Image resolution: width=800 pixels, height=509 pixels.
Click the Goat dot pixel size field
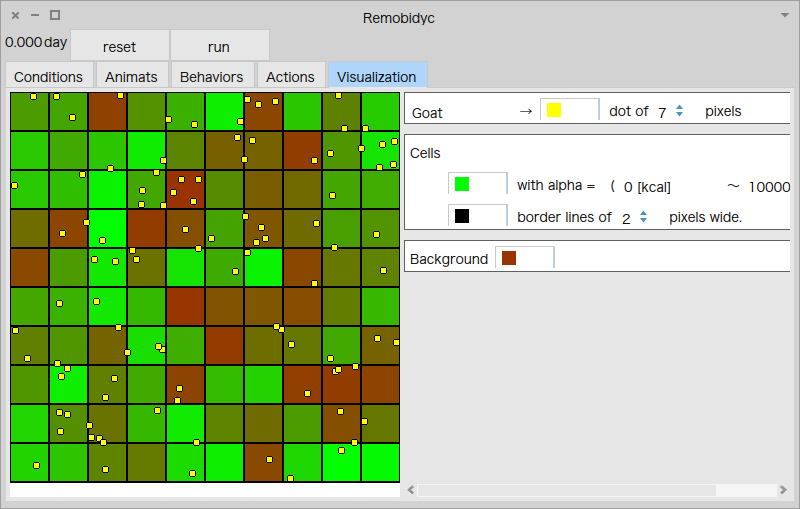coord(662,112)
